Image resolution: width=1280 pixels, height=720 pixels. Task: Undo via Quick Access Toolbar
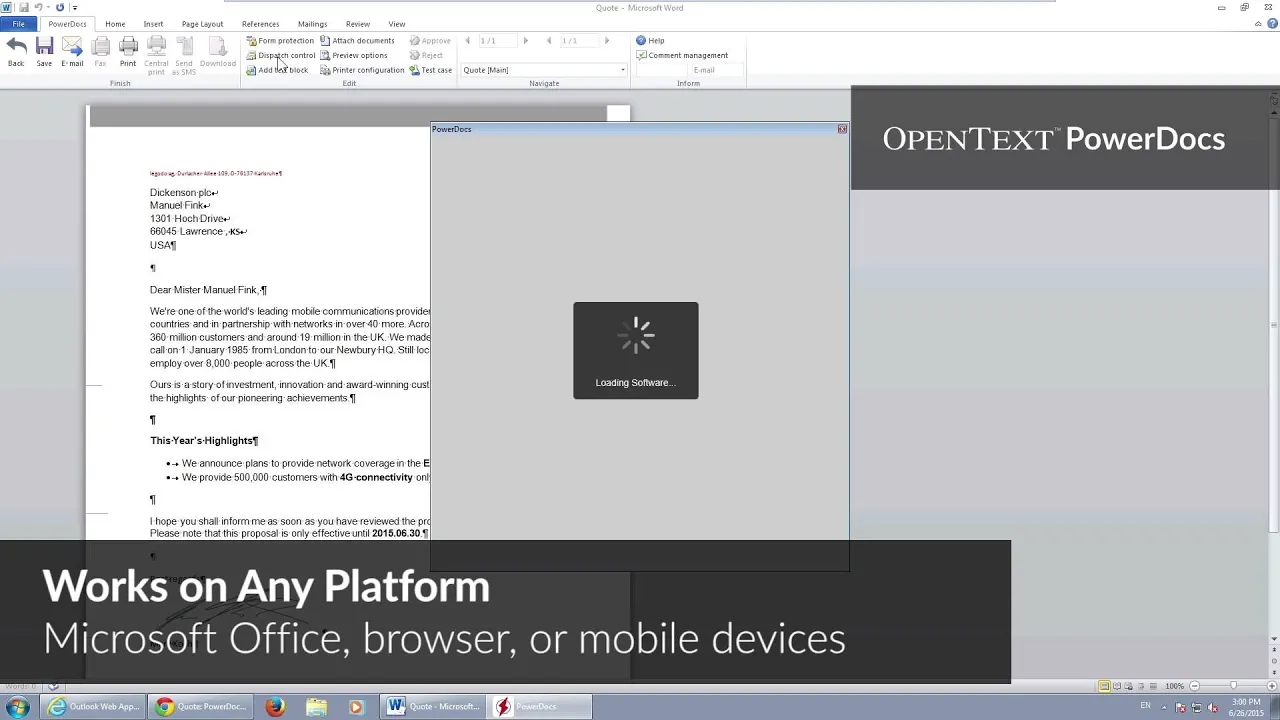38,7
